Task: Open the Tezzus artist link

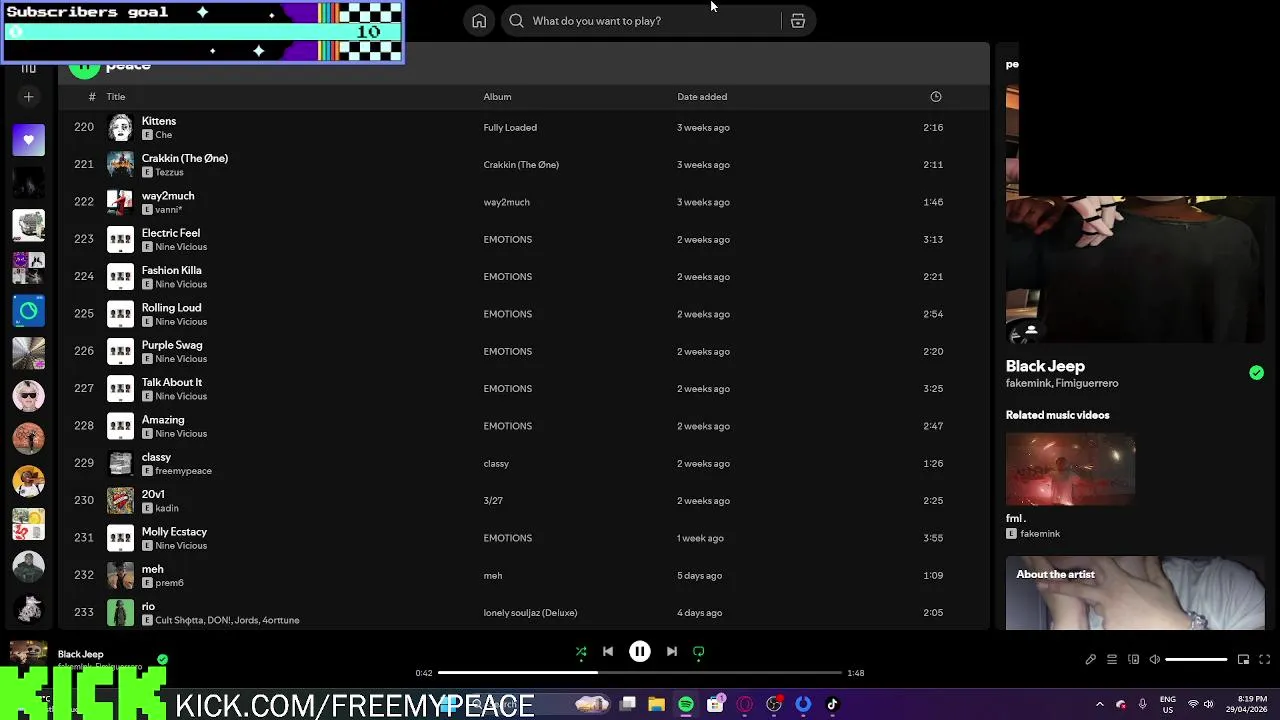Action: click(x=169, y=172)
